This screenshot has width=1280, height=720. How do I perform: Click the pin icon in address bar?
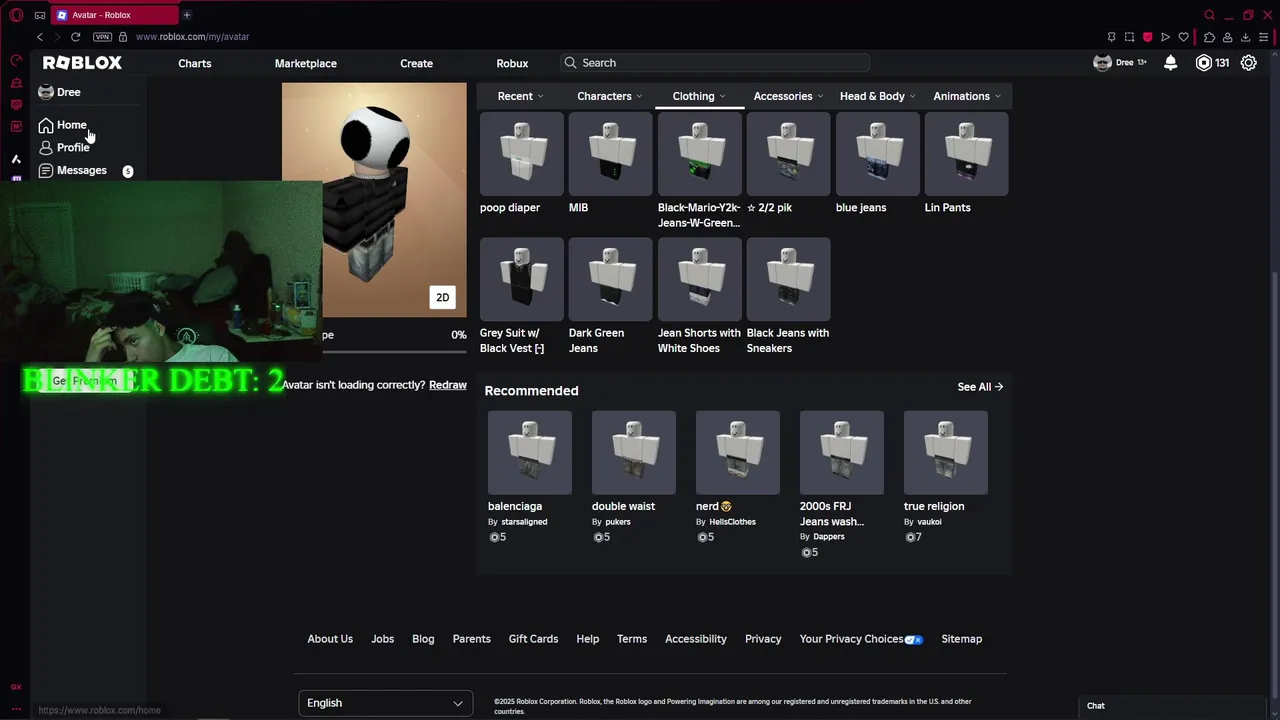pos(1111,37)
